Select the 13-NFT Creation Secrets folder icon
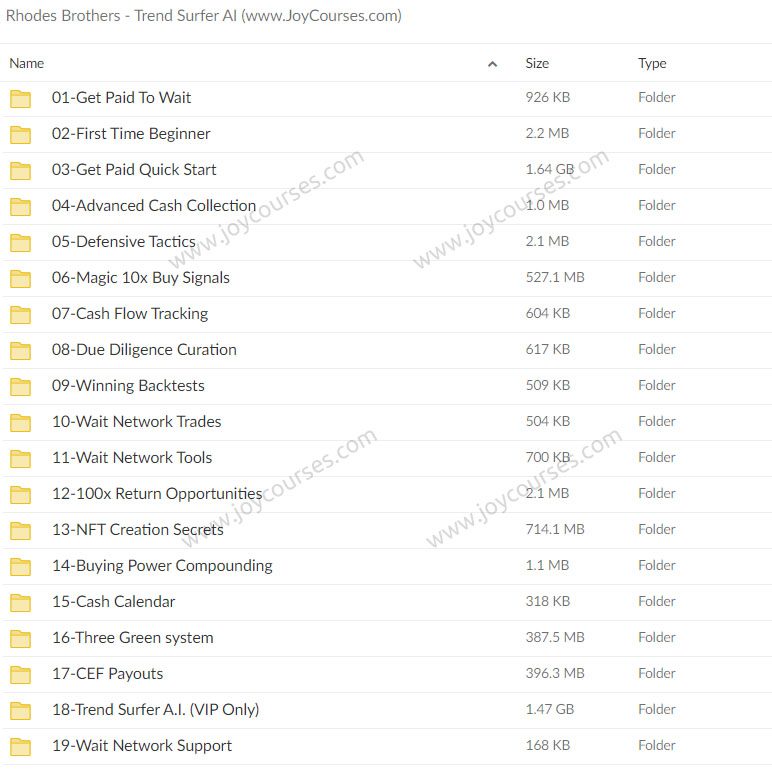The height and width of the screenshot is (776, 772). coord(20,531)
